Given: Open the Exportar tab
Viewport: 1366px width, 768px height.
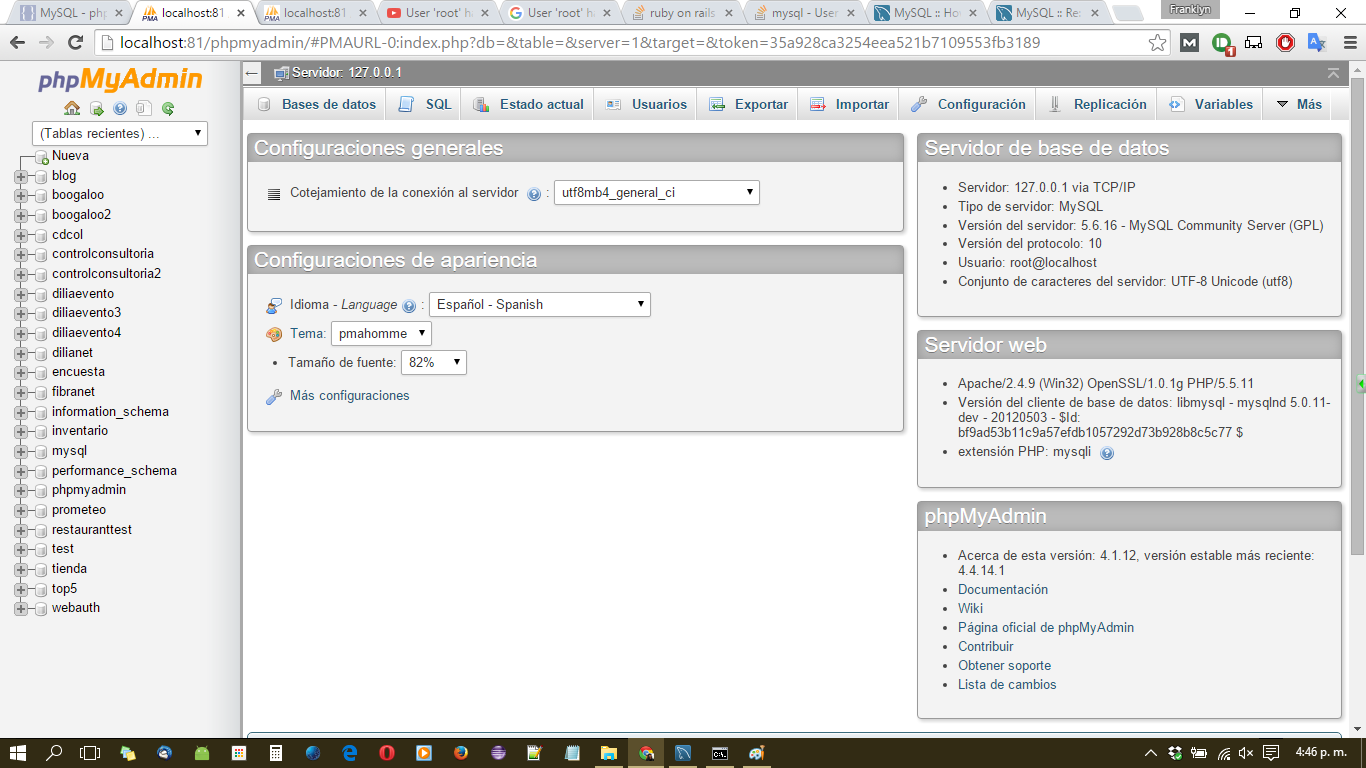Looking at the screenshot, I should [748, 104].
